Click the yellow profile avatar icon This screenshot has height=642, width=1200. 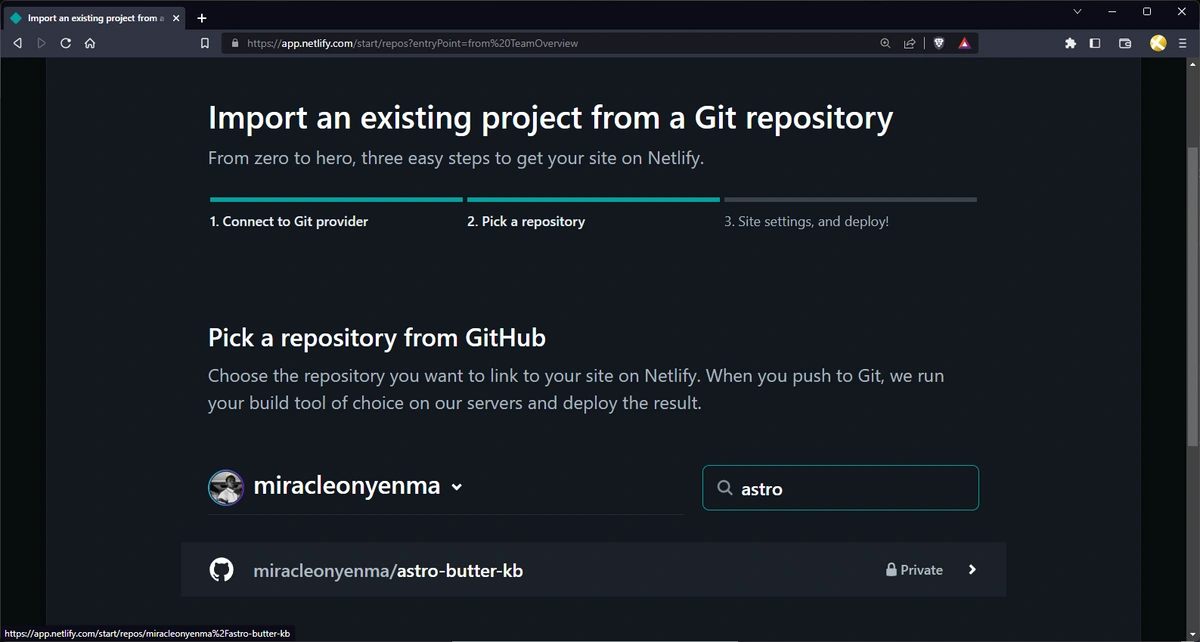1158,43
